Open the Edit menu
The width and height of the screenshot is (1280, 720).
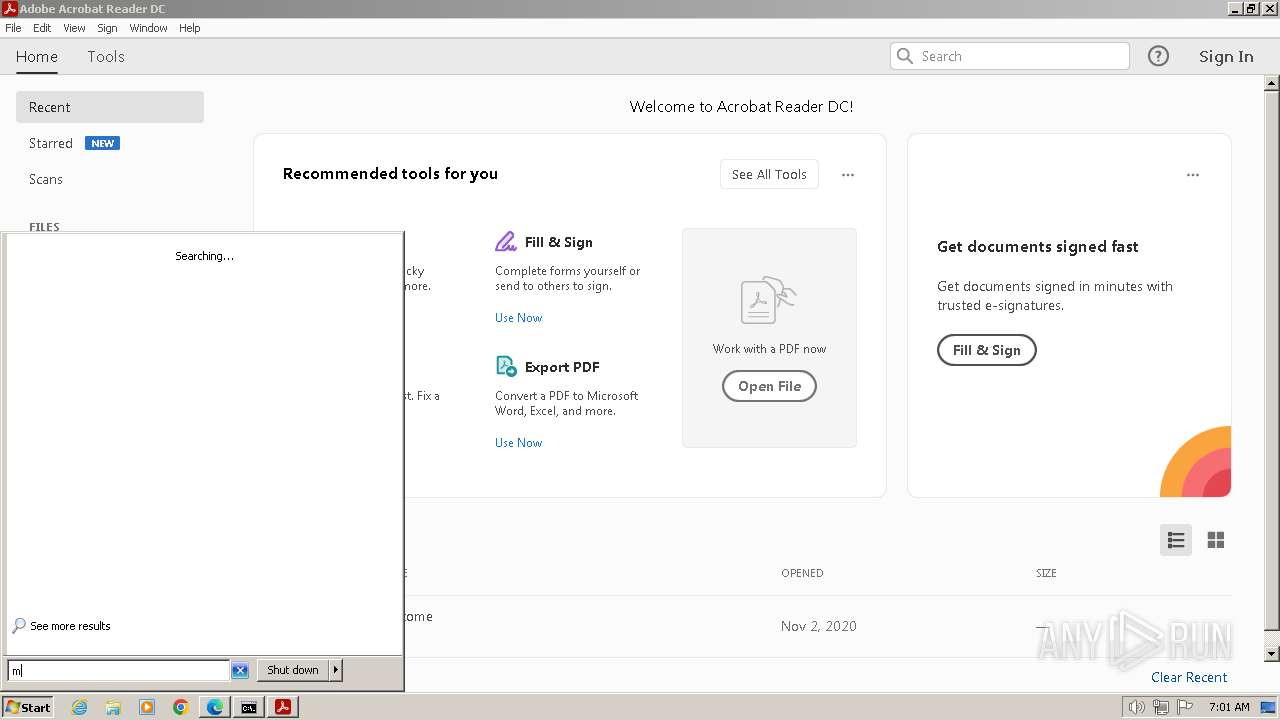click(x=42, y=28)
